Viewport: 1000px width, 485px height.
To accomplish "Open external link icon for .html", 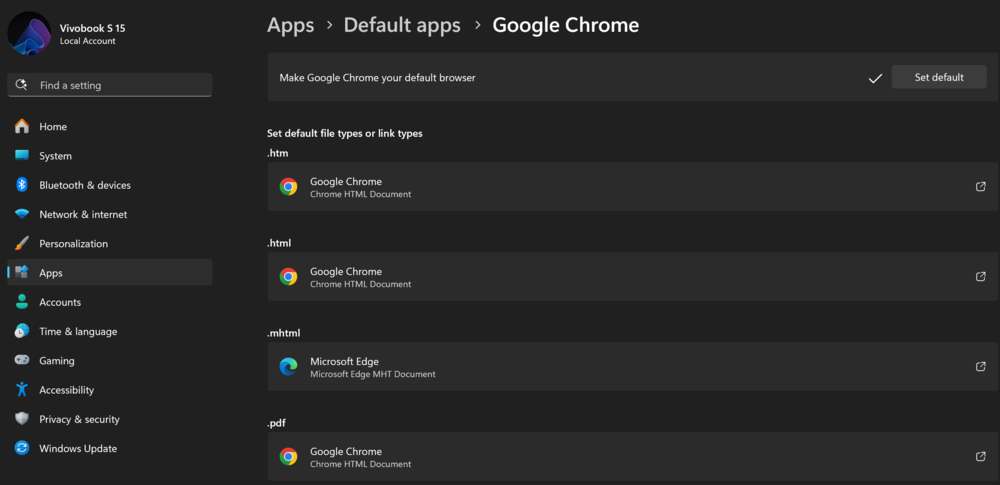I will pyautogui.click(x=981, y=276).
